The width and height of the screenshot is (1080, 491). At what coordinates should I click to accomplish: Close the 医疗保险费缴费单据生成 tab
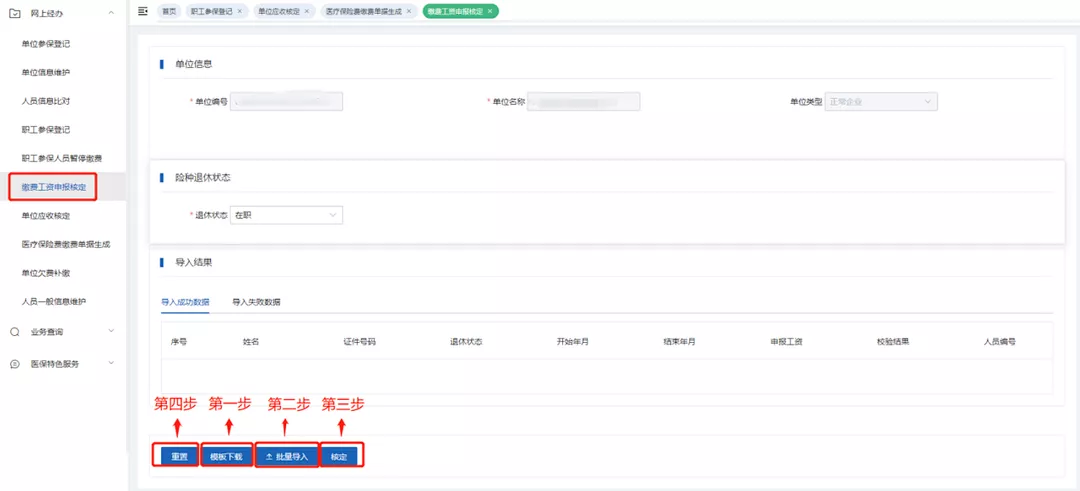pyautogui.click(x=410, y=11)
